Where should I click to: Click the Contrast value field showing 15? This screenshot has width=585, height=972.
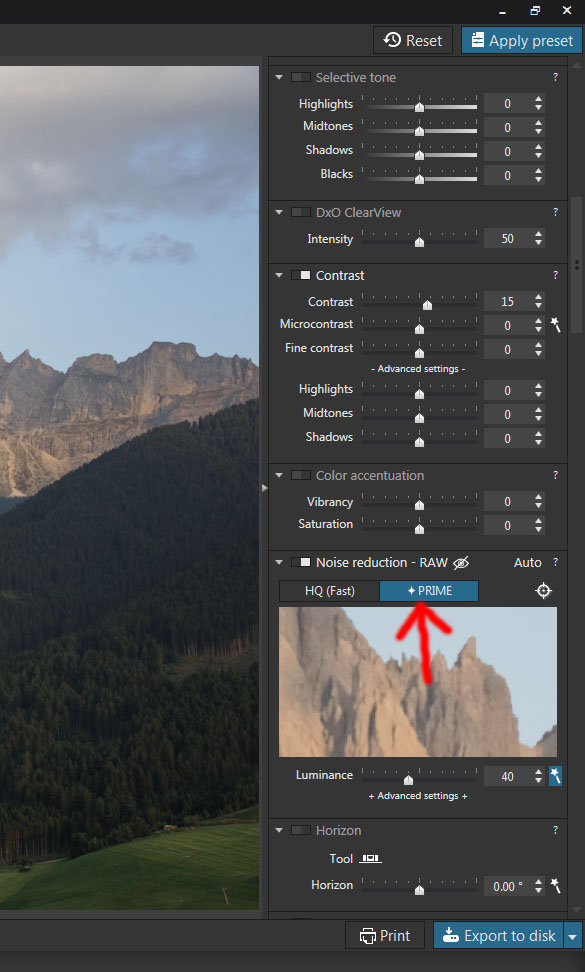[x=508, y=301]
